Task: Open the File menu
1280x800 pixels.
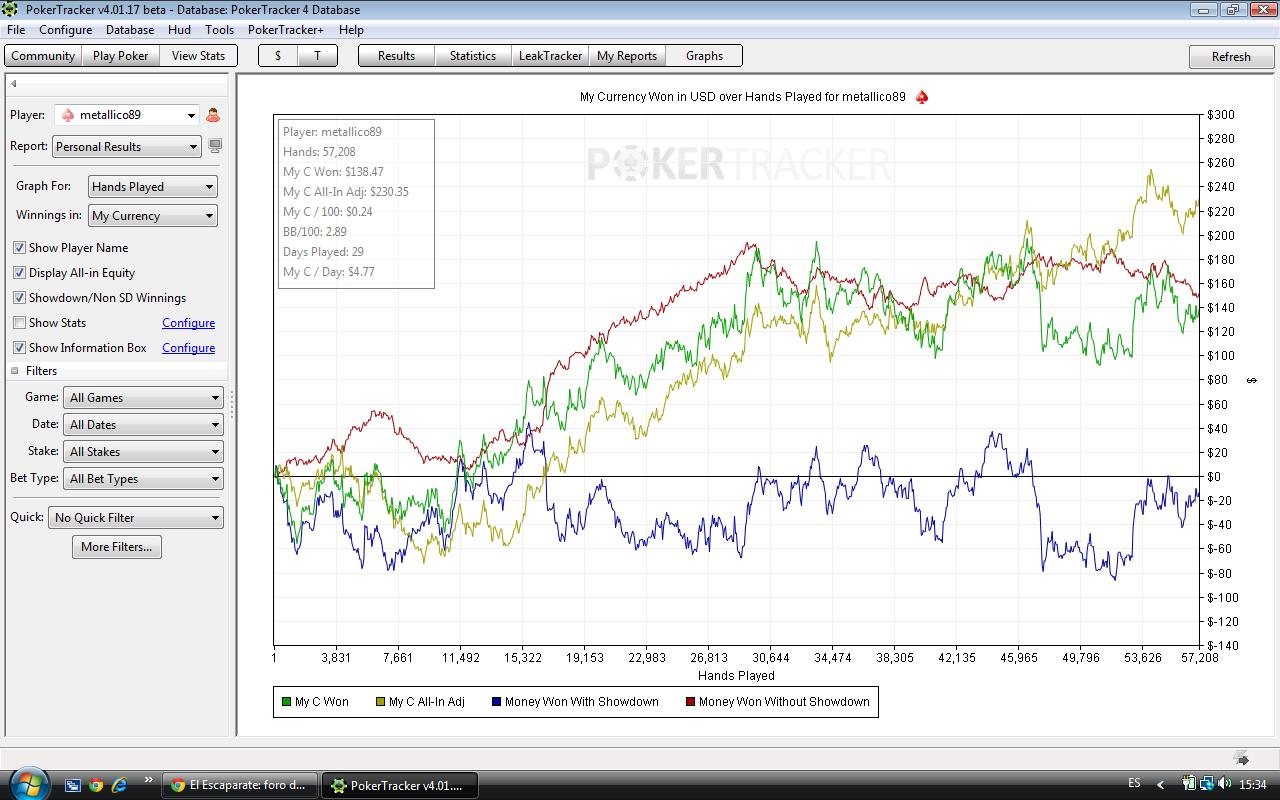Action: 16,30
